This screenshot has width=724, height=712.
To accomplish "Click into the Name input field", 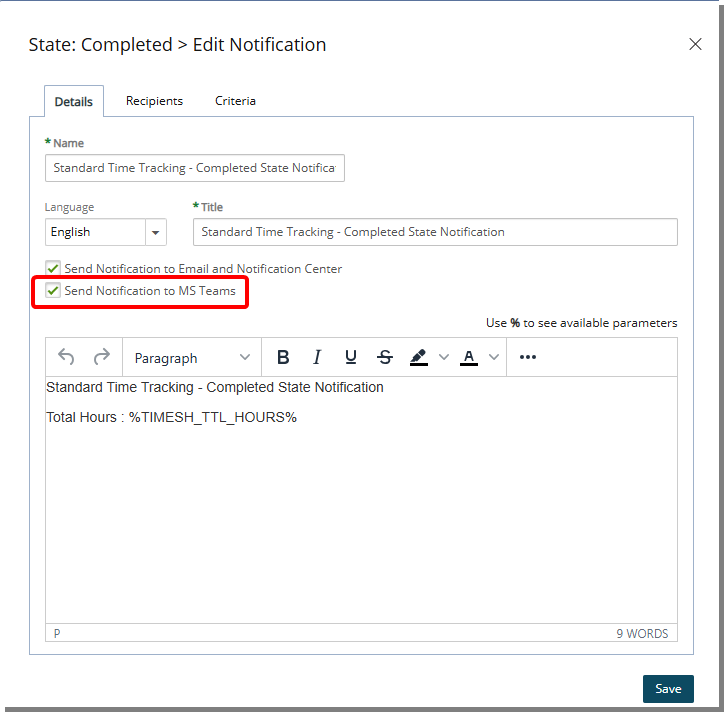I will click(195, 168).
